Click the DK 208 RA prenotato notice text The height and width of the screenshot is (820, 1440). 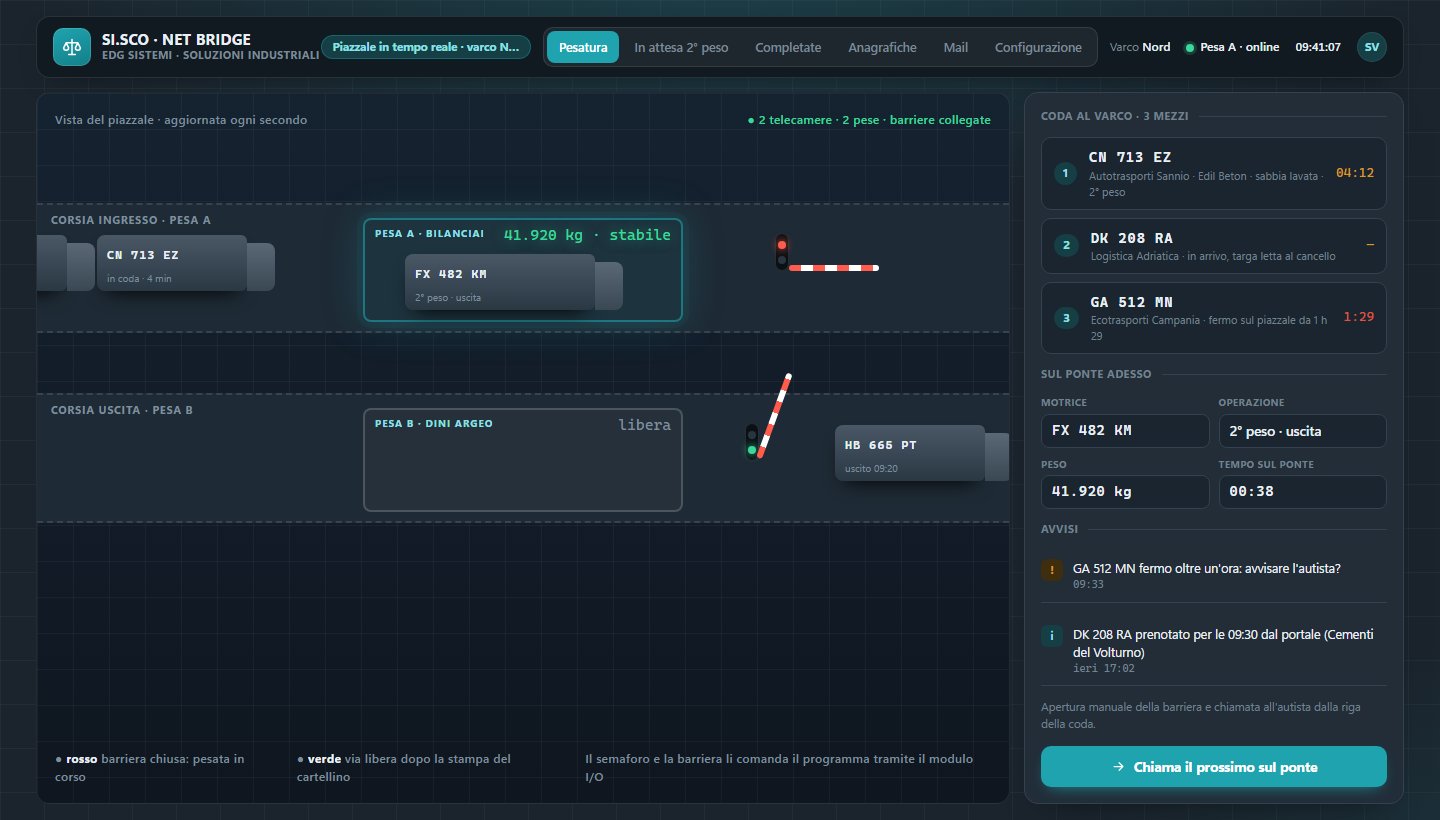pos(1222,643)
